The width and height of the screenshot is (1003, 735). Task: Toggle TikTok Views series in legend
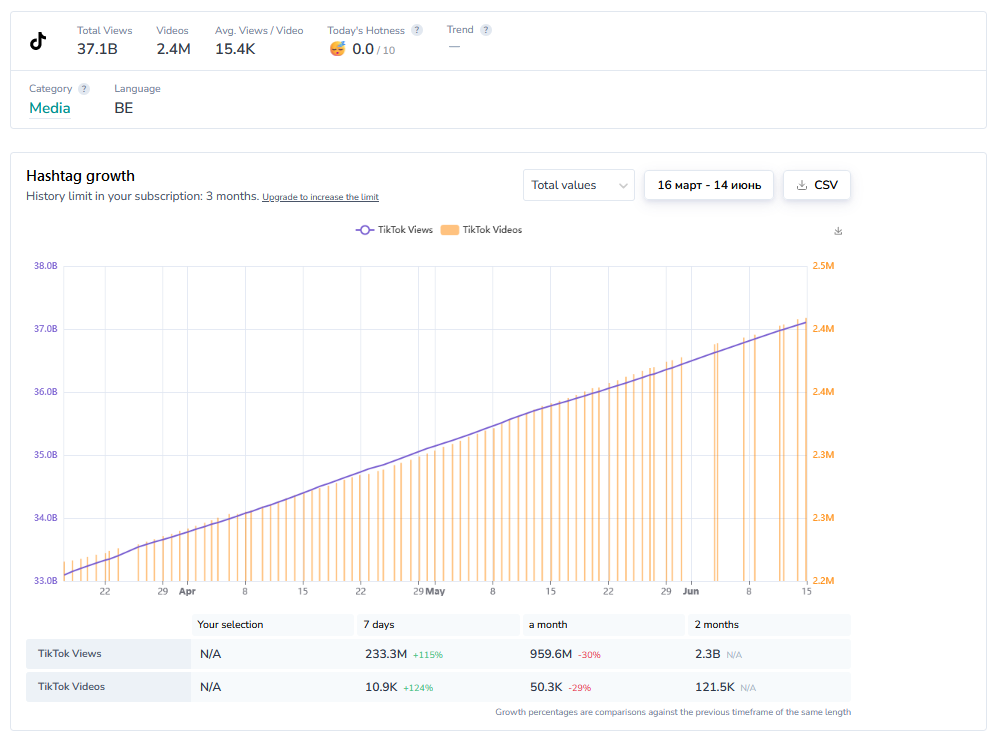pyautogui.click(x=394, y=230)
